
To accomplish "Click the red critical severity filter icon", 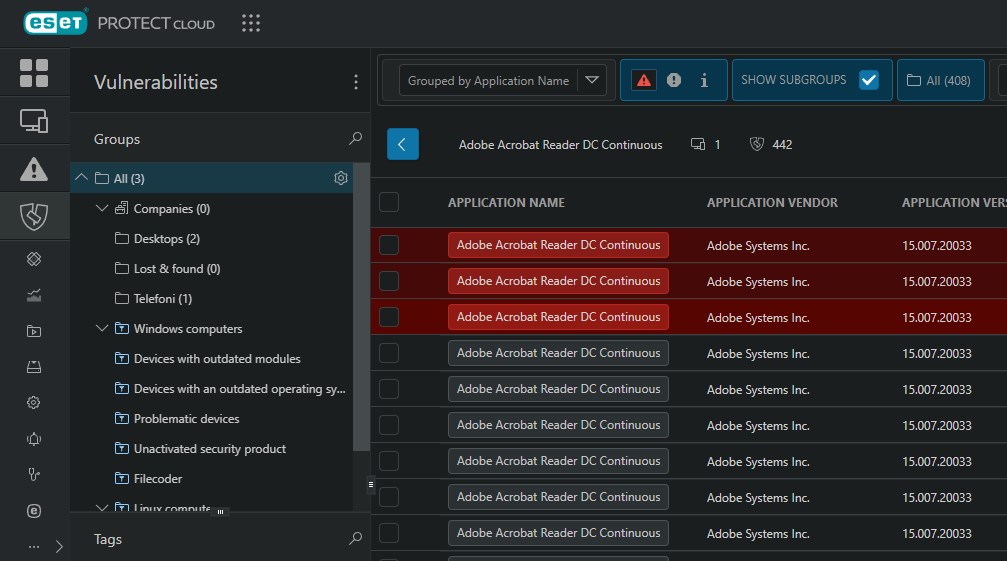I will pyautogui.click(x=644, y=80).
